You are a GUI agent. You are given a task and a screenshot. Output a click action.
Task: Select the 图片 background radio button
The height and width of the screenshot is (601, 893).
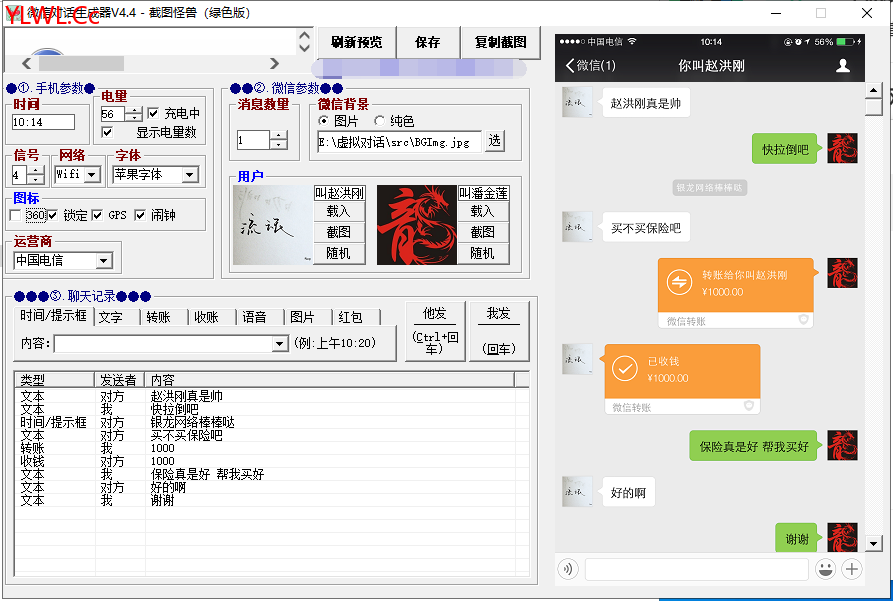click(x=323, y=120)
